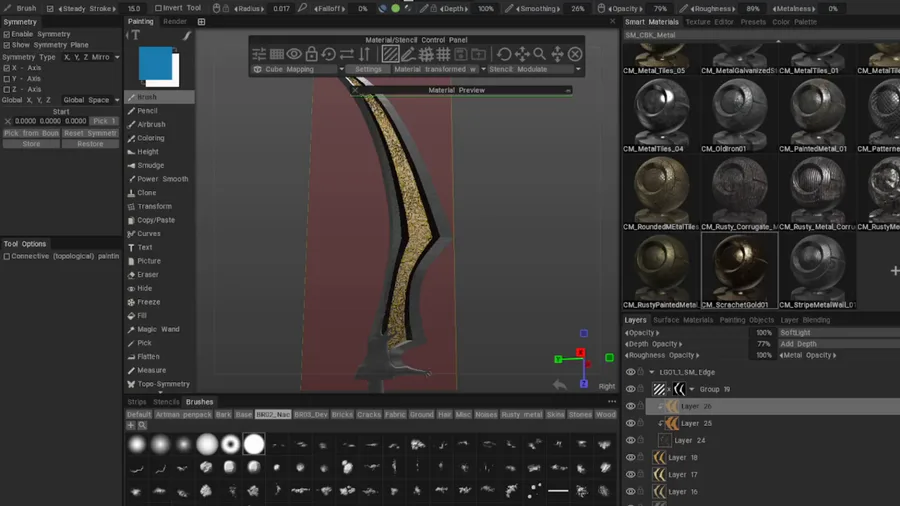Open Add Depth blending dropdown
This screenshot has height=506, width=900.
pyautogui.click(x=839, y=344)
